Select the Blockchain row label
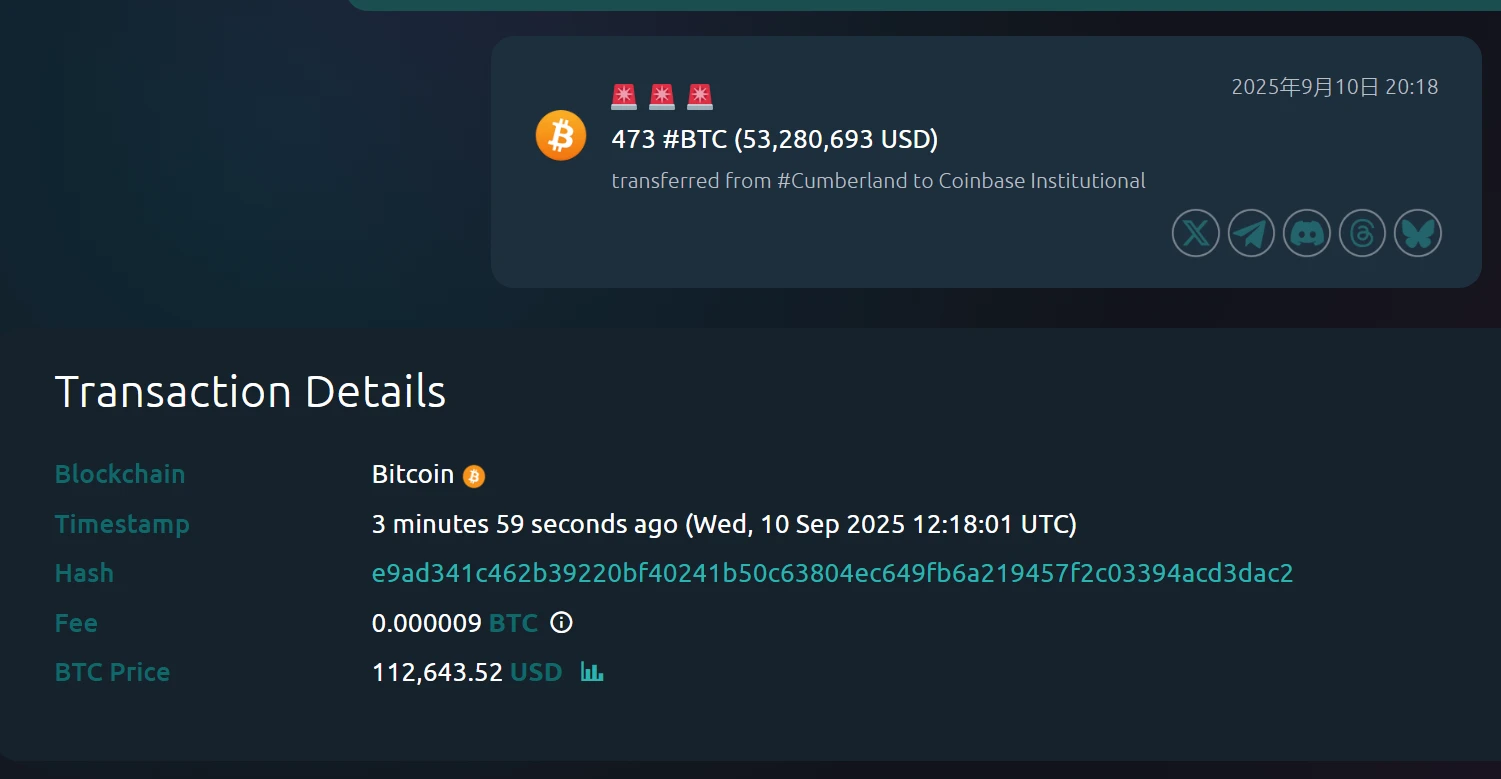Image resolution: width=1501 pixels, height=779 pixels. (119, 474)
